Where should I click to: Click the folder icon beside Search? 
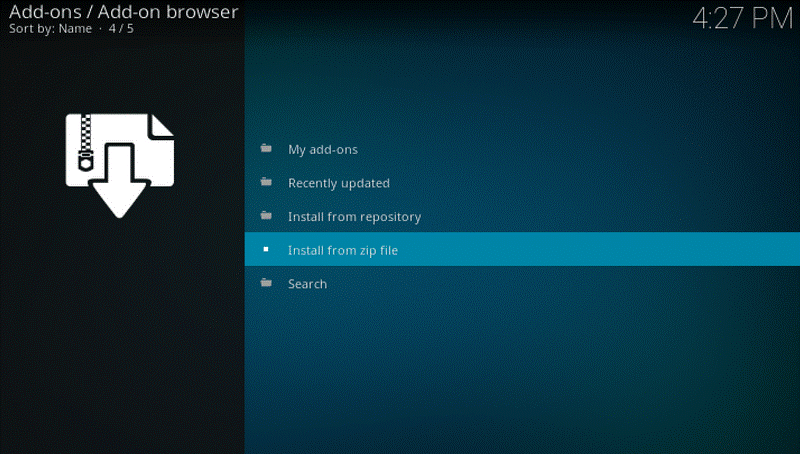[x=266, y=283]
